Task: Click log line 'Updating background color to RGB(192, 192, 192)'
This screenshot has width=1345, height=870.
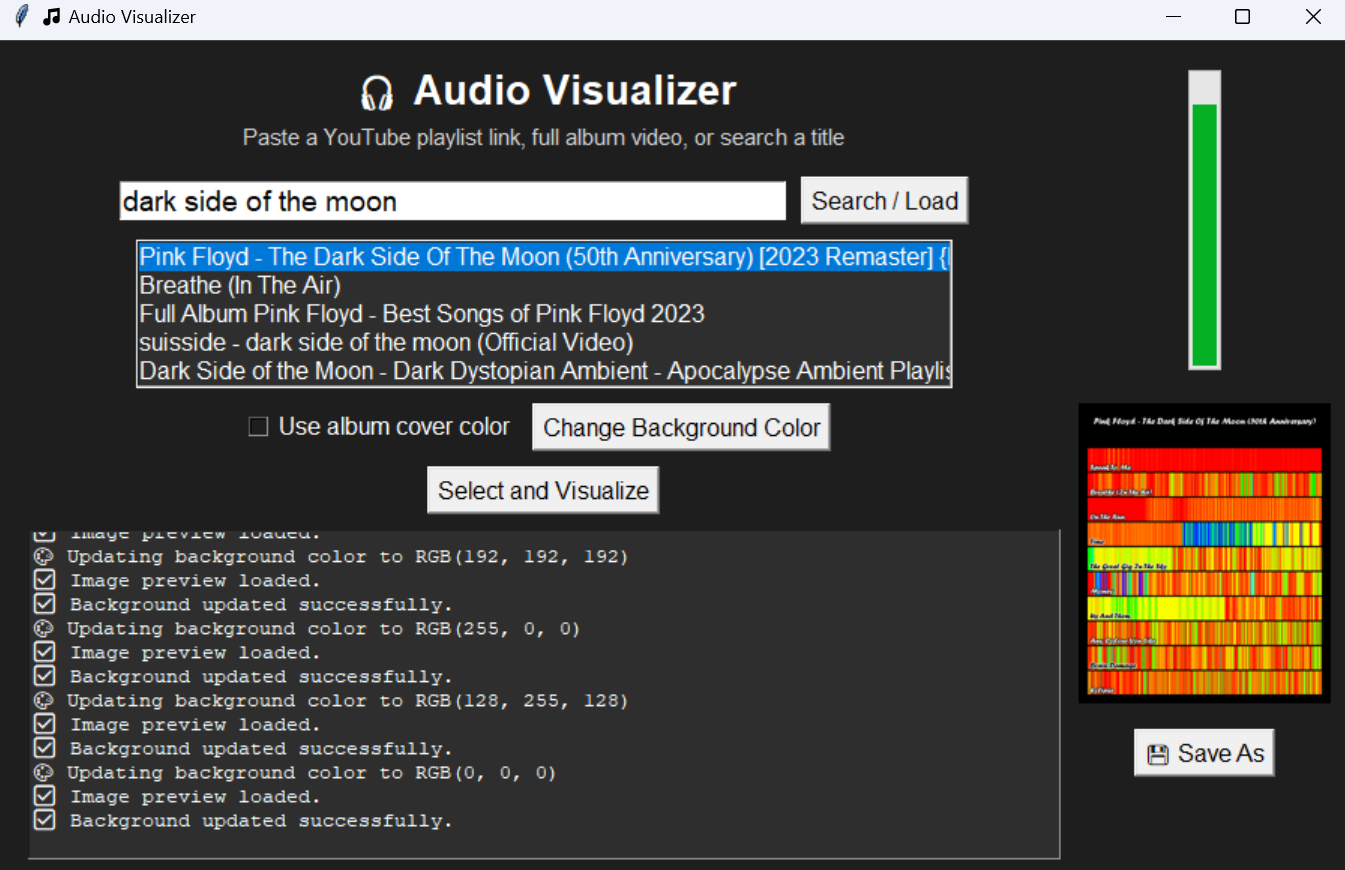Action: (x=348, y=557)
